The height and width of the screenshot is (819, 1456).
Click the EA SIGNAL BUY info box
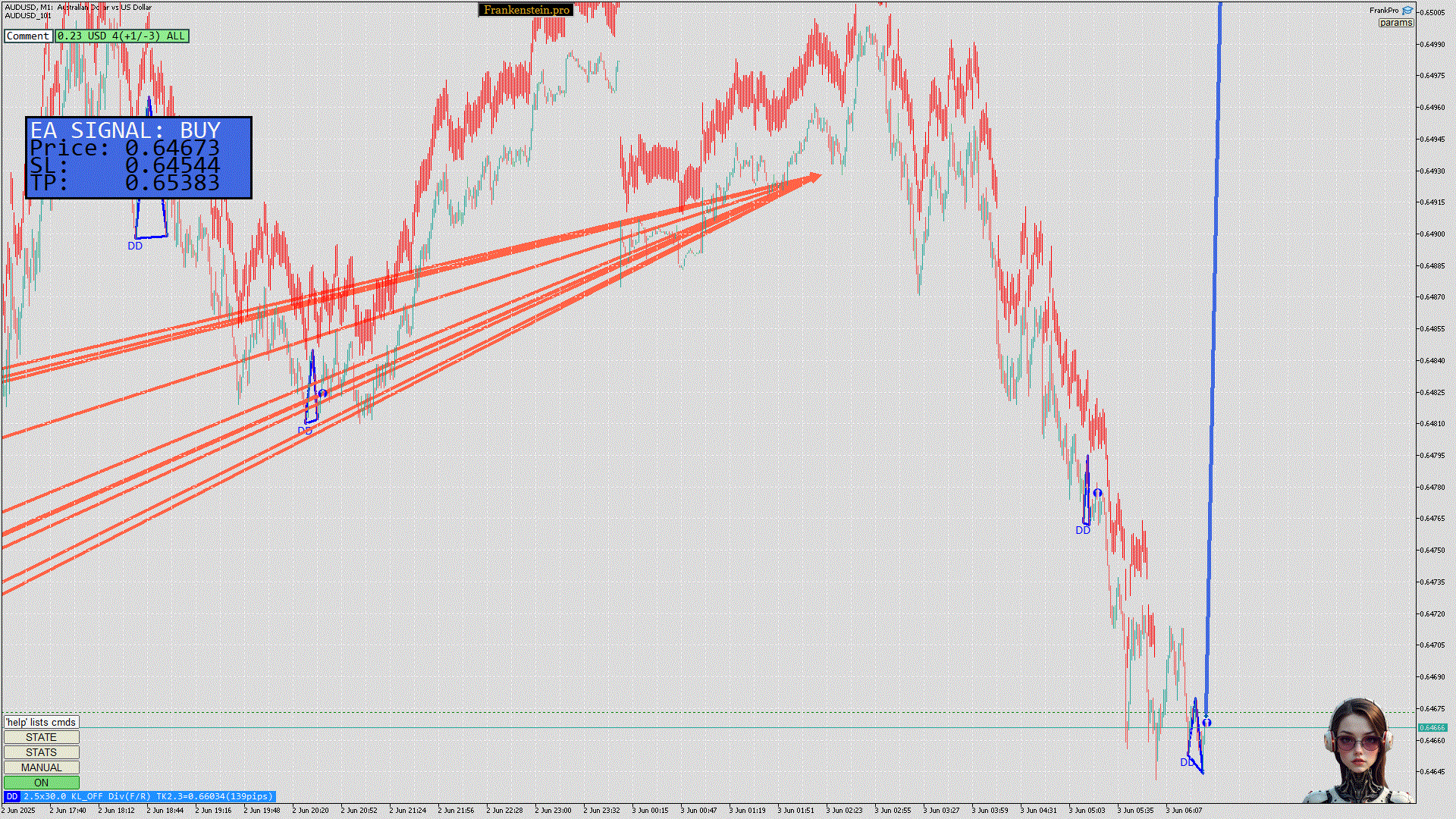point(139,158)
